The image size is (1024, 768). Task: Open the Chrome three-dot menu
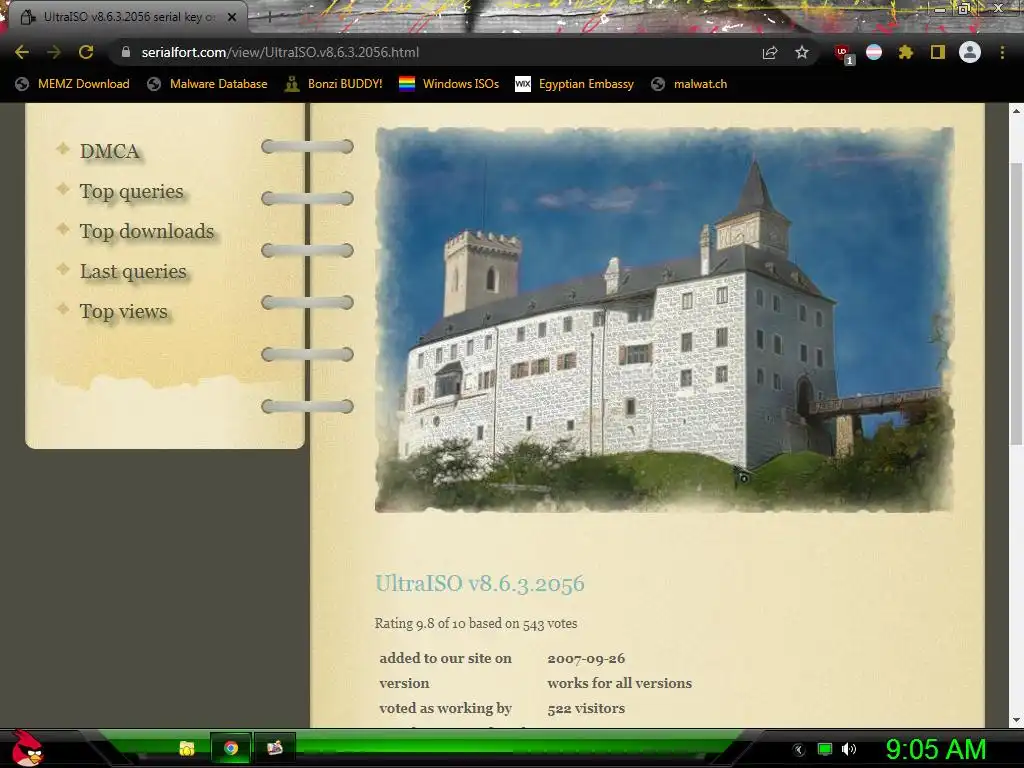1002,52
